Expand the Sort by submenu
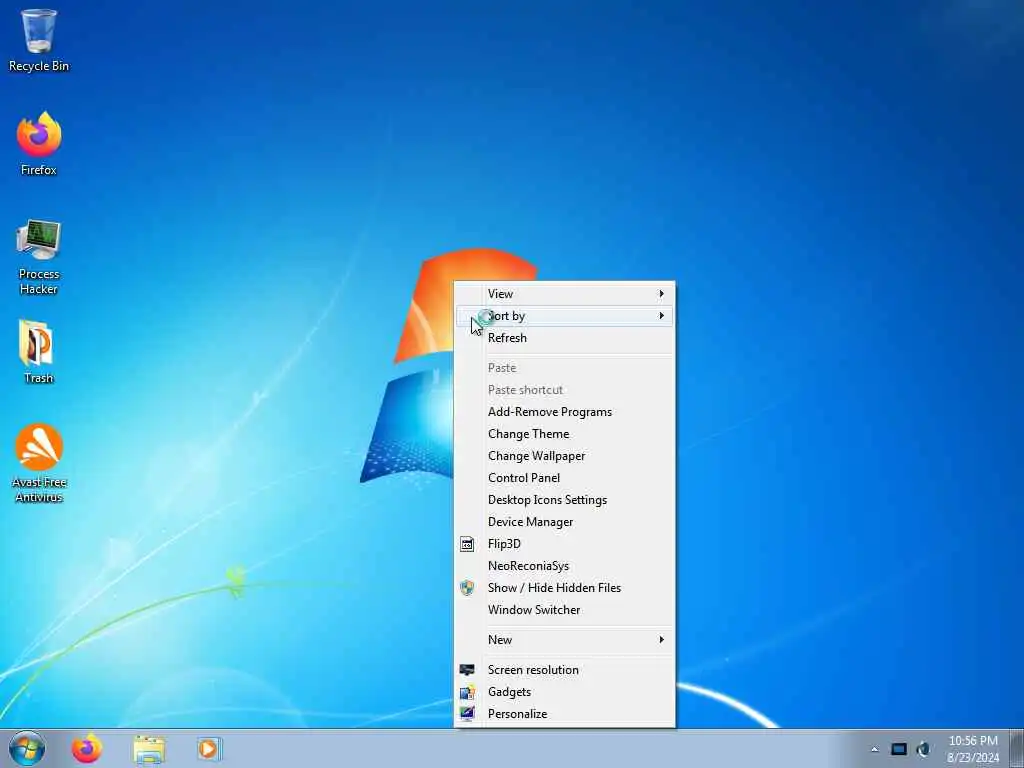The width and height of the screenshot is (1024, 768). click(x=565, y=316)
